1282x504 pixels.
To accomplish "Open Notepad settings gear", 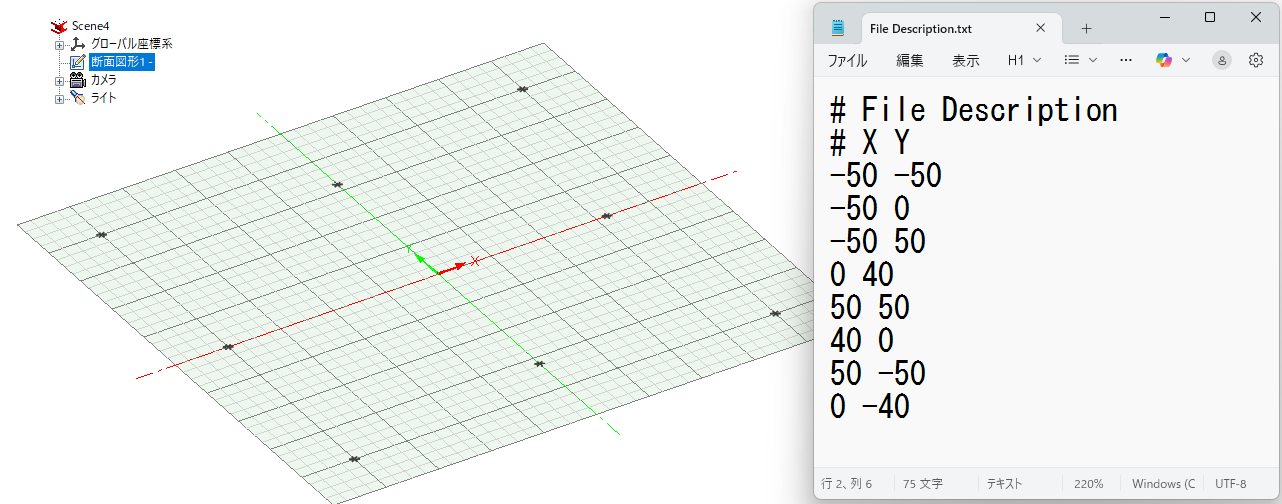I will pos(1256,60).
